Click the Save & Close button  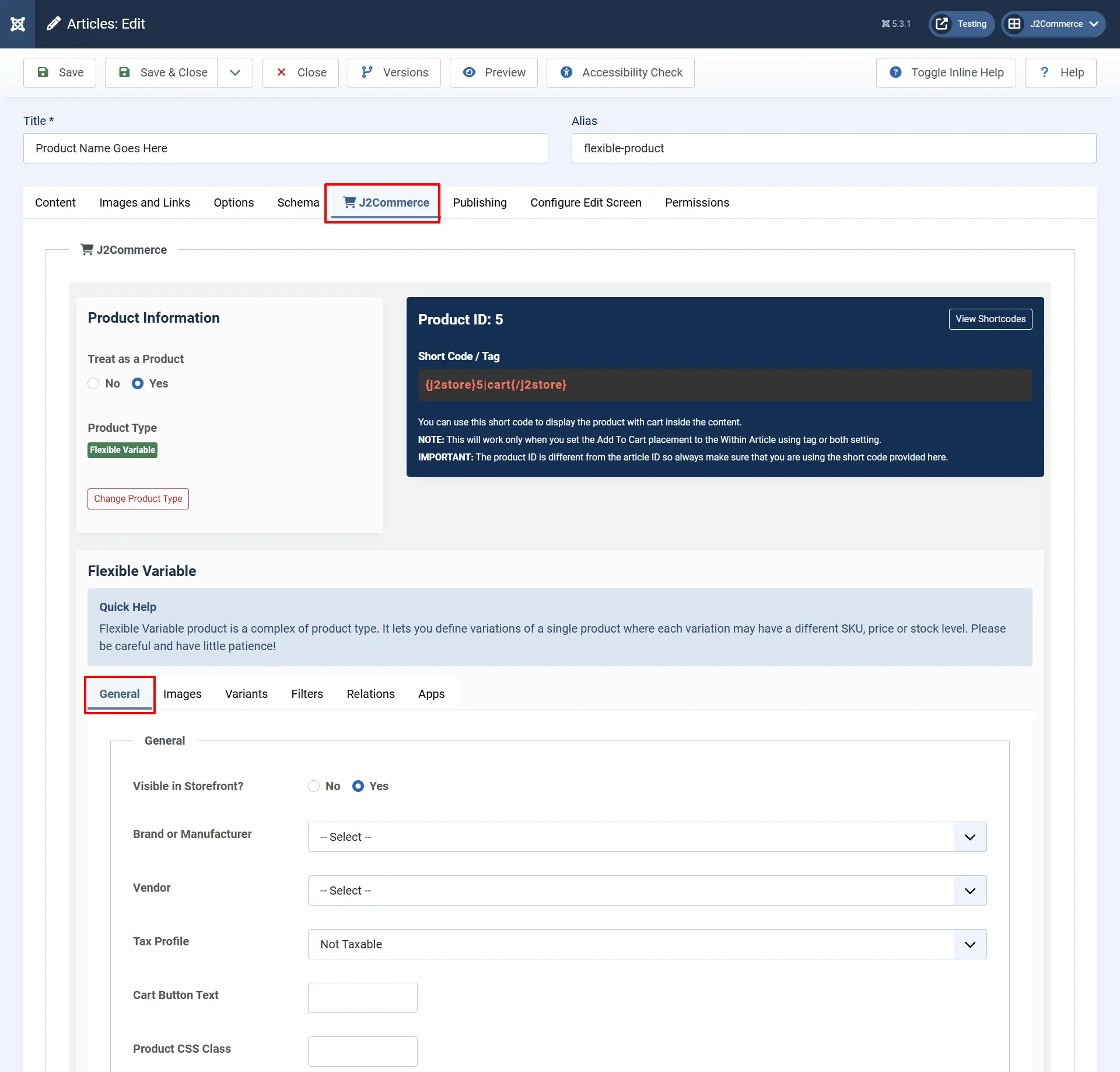pos(161,72)
